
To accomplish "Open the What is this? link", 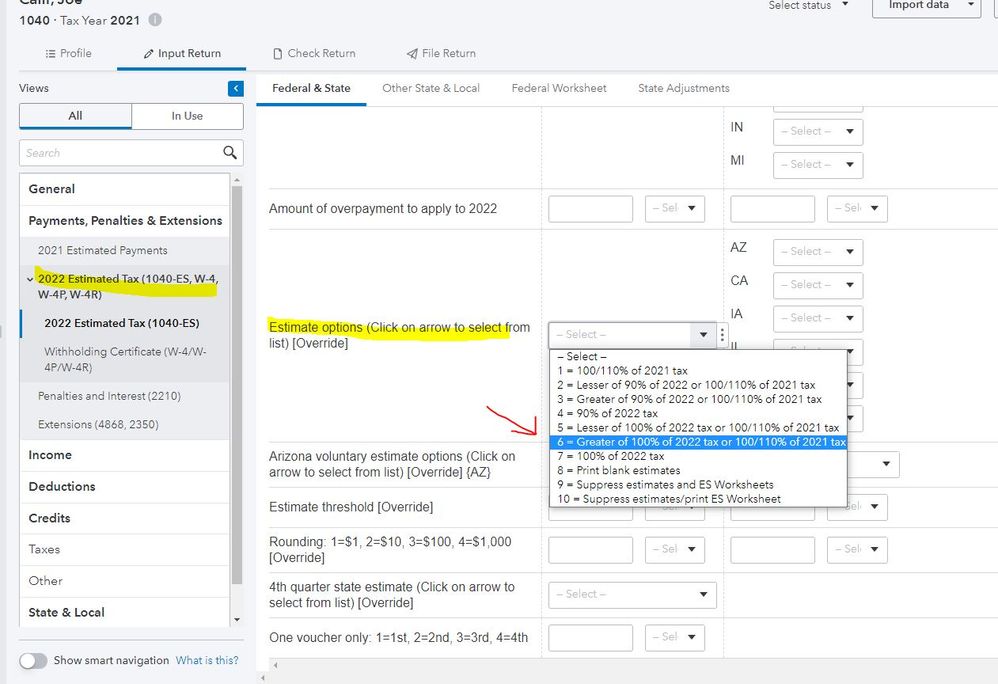I will (x=207, y=660).
